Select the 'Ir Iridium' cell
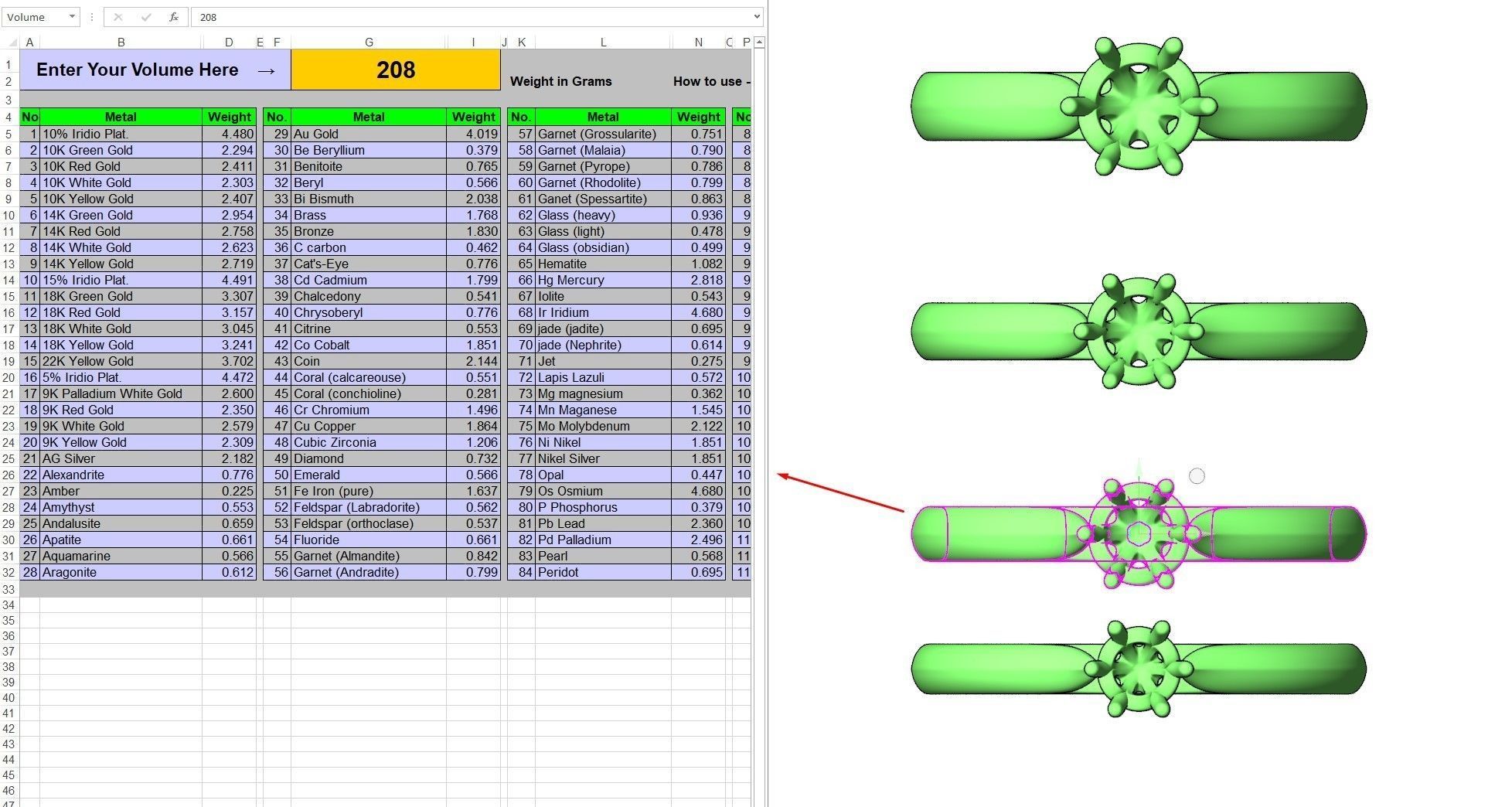Viewport: 1512px width, 807px height. [603, 312]
